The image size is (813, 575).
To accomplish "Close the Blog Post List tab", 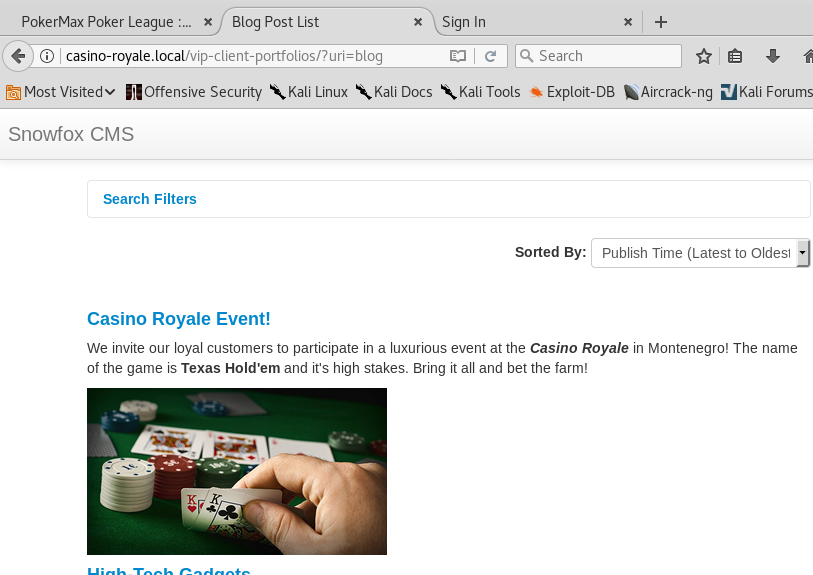I will pos(418,22).
